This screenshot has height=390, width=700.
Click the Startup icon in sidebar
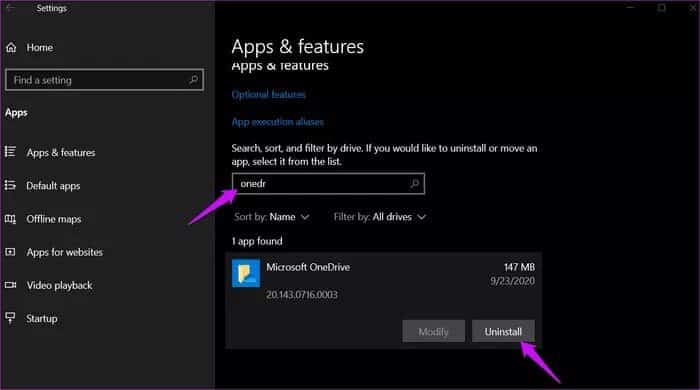click(x=10, y=318)
